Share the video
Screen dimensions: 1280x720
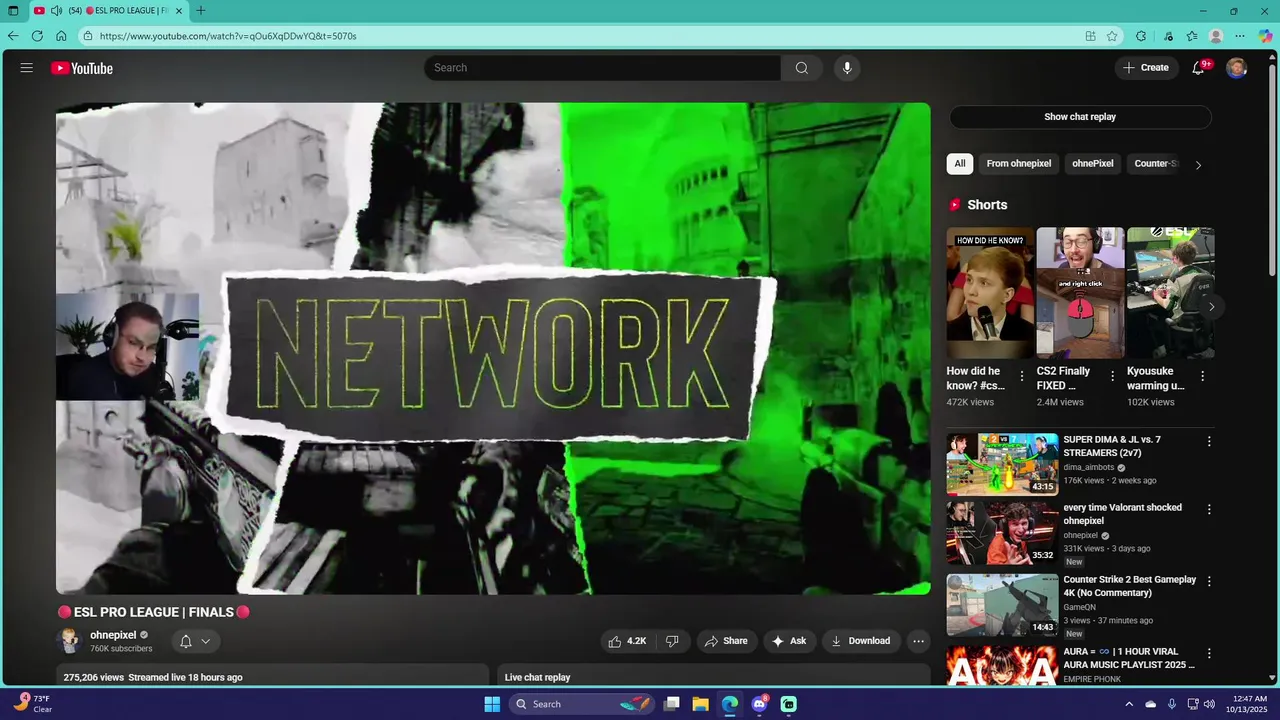coord(726,641)
